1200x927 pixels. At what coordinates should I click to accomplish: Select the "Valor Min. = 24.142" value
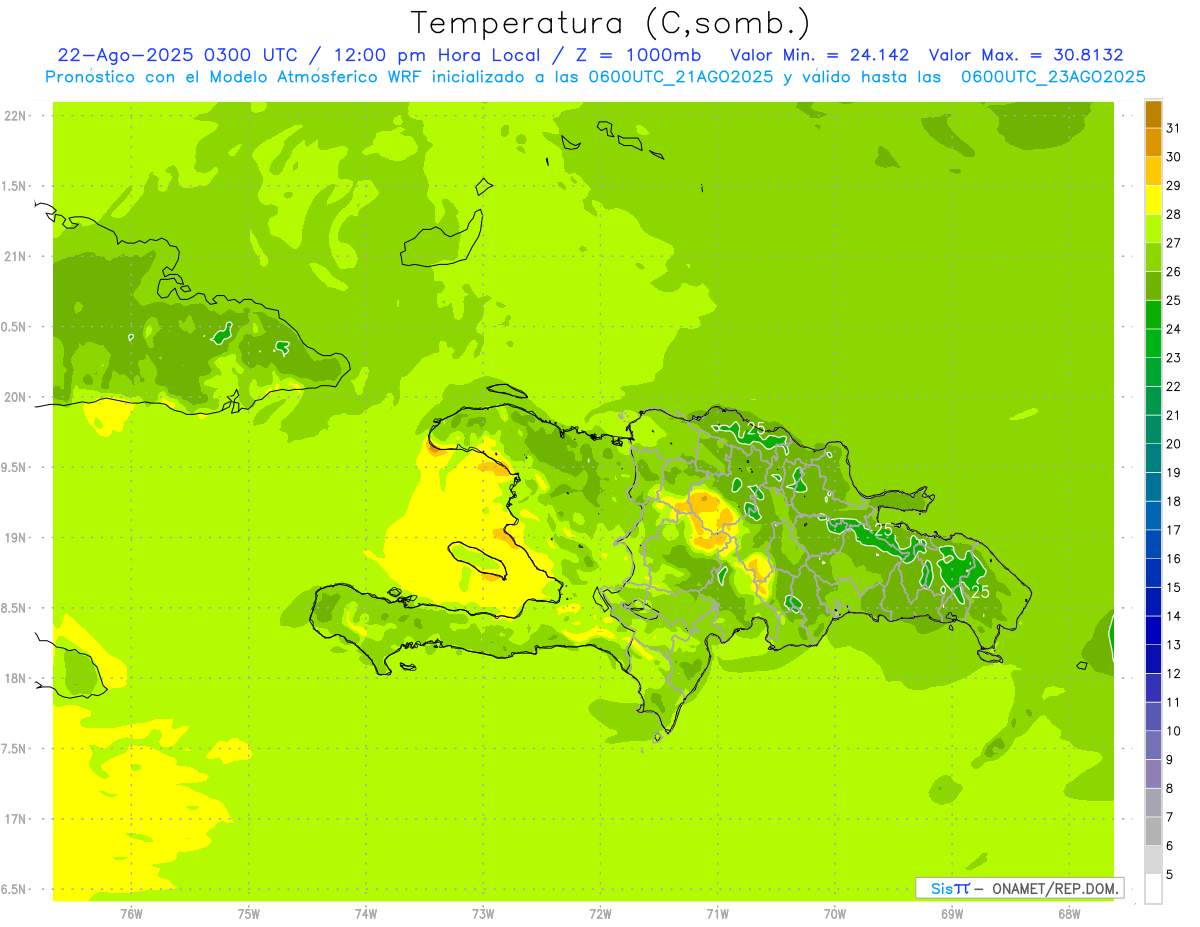click(x=820, y=55)
